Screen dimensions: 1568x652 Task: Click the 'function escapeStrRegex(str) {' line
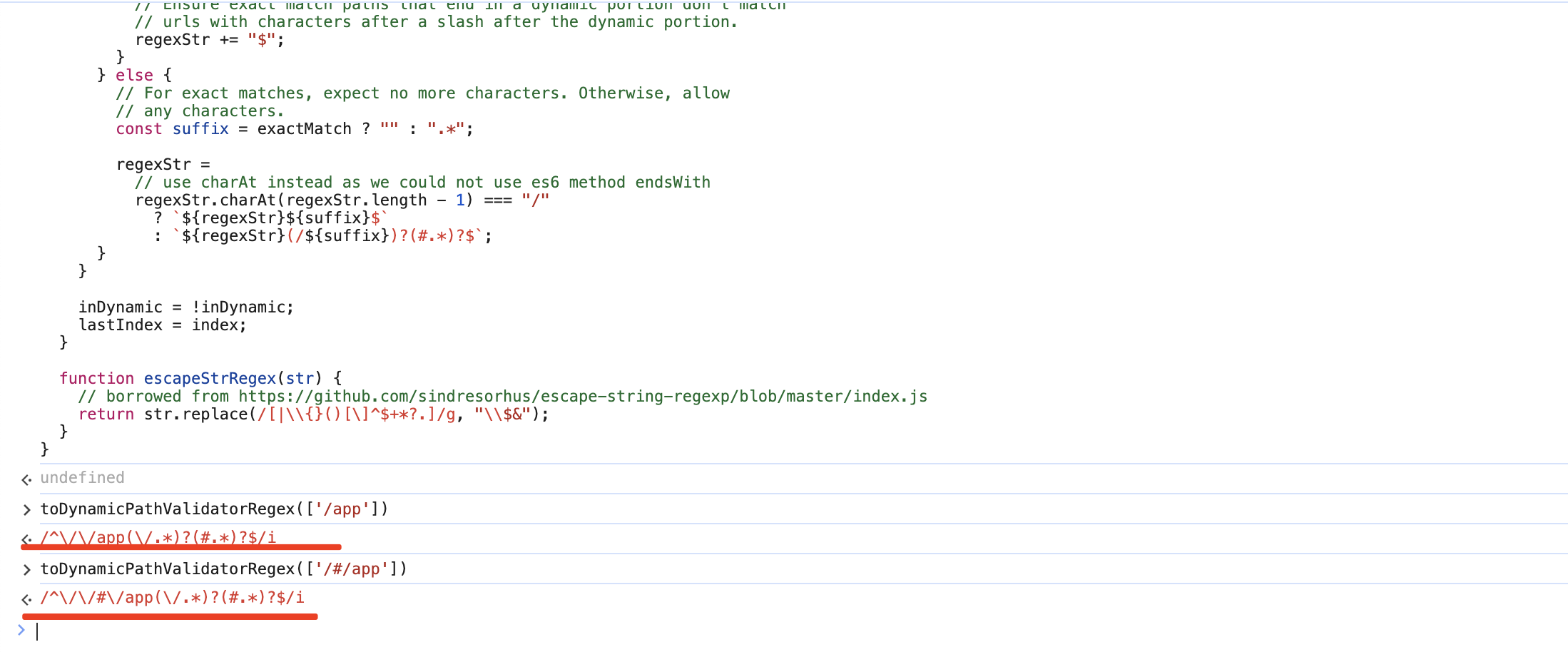click(200, 378)
